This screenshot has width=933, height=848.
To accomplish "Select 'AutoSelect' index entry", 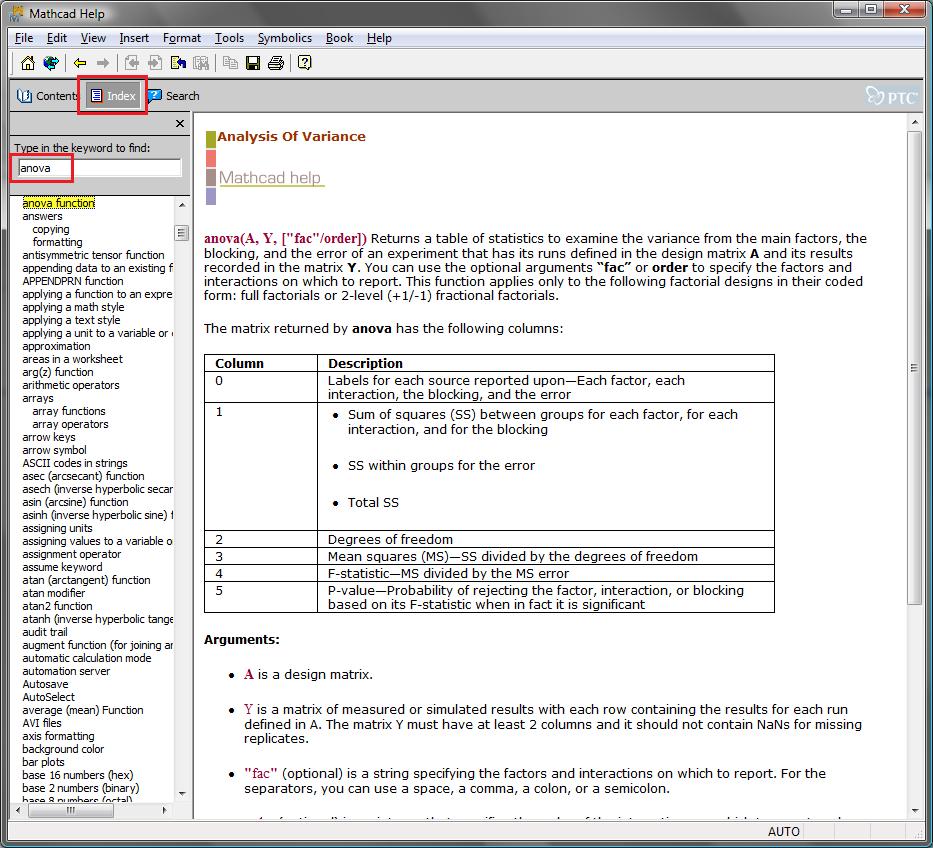I will pyautogui.click(x=49, y=697).
